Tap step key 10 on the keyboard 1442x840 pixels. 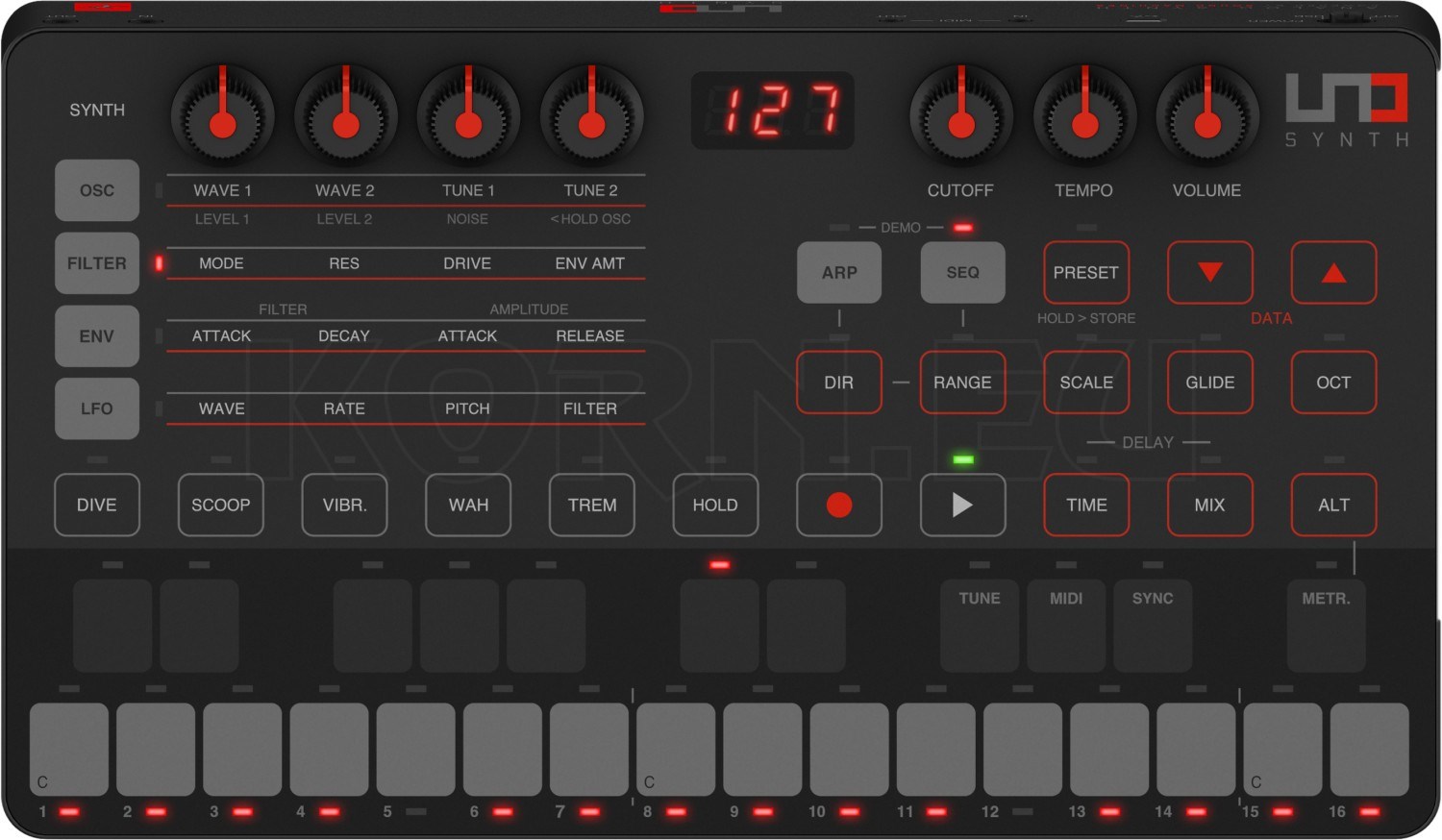tap(850, 750)
